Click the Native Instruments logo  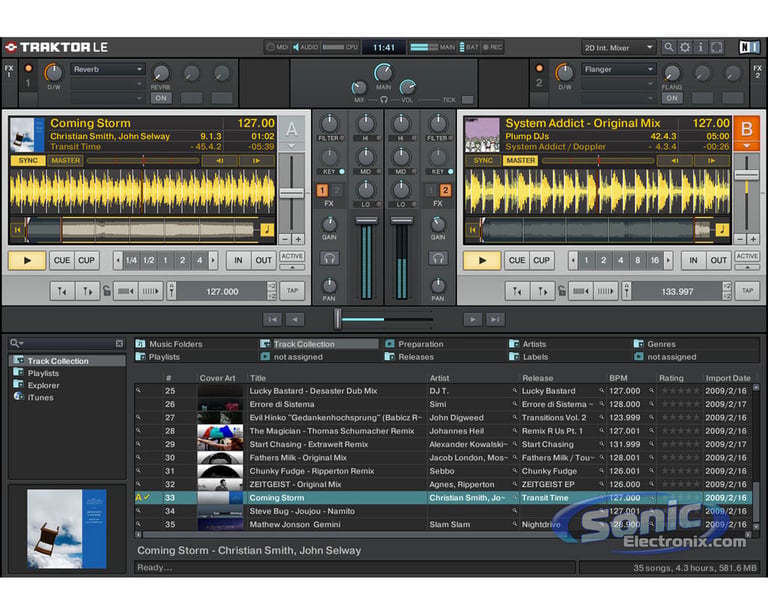[749, 47]
